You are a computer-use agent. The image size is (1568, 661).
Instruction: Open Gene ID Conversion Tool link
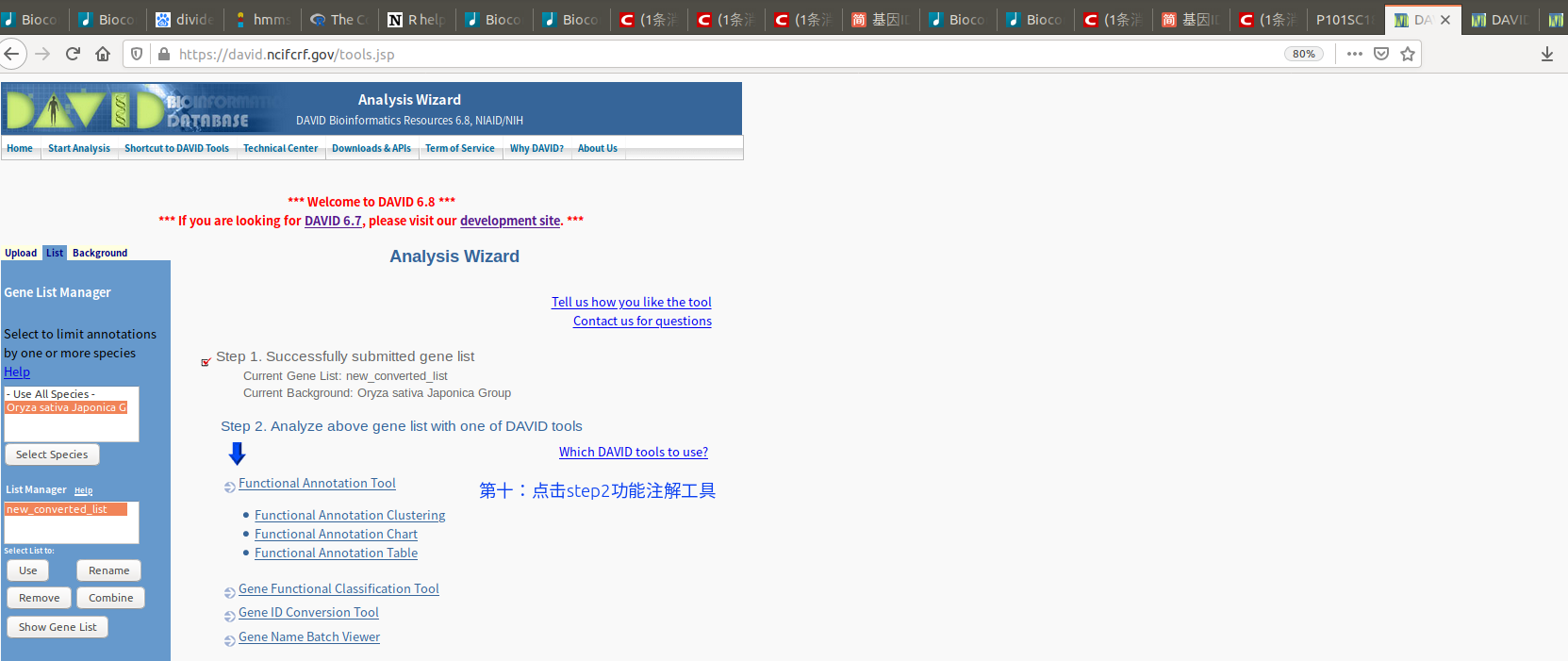tap(308, 612)
